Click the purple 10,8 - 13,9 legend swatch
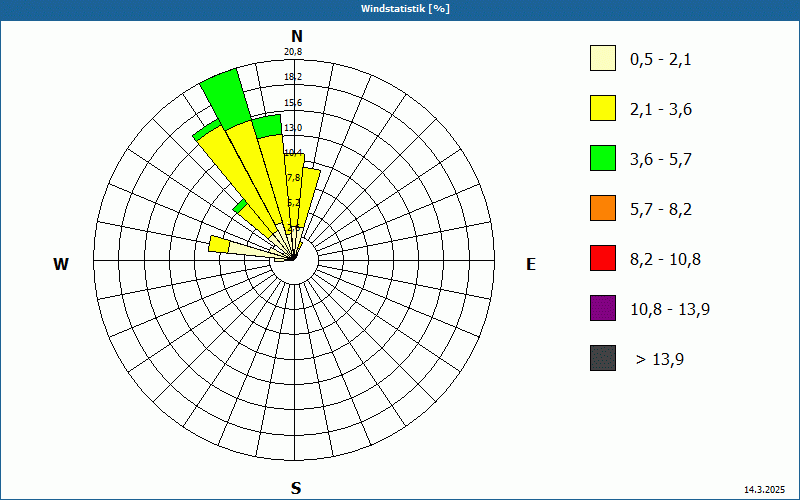 603,308
